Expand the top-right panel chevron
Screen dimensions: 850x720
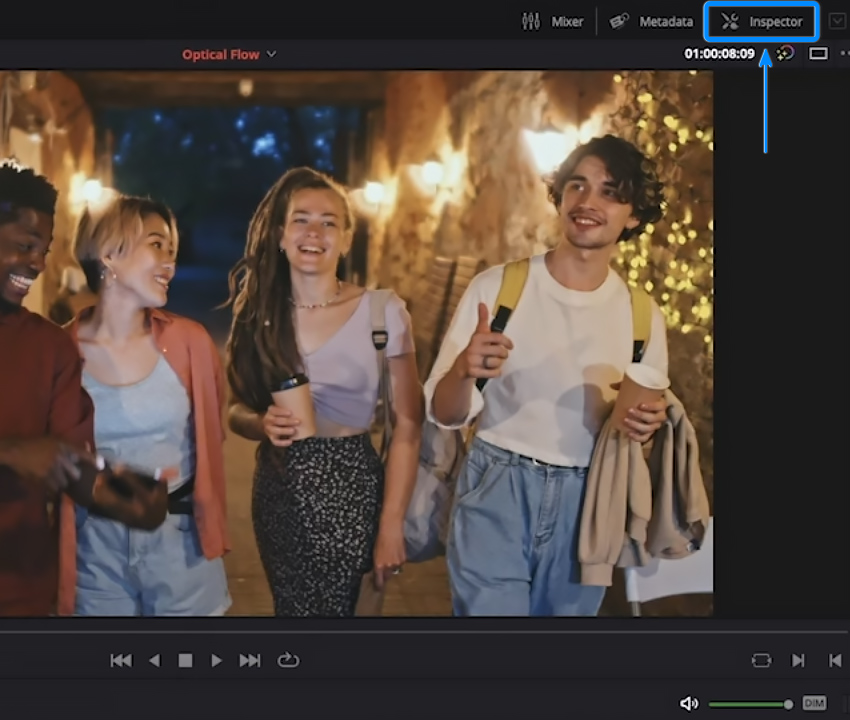(838, 22)
